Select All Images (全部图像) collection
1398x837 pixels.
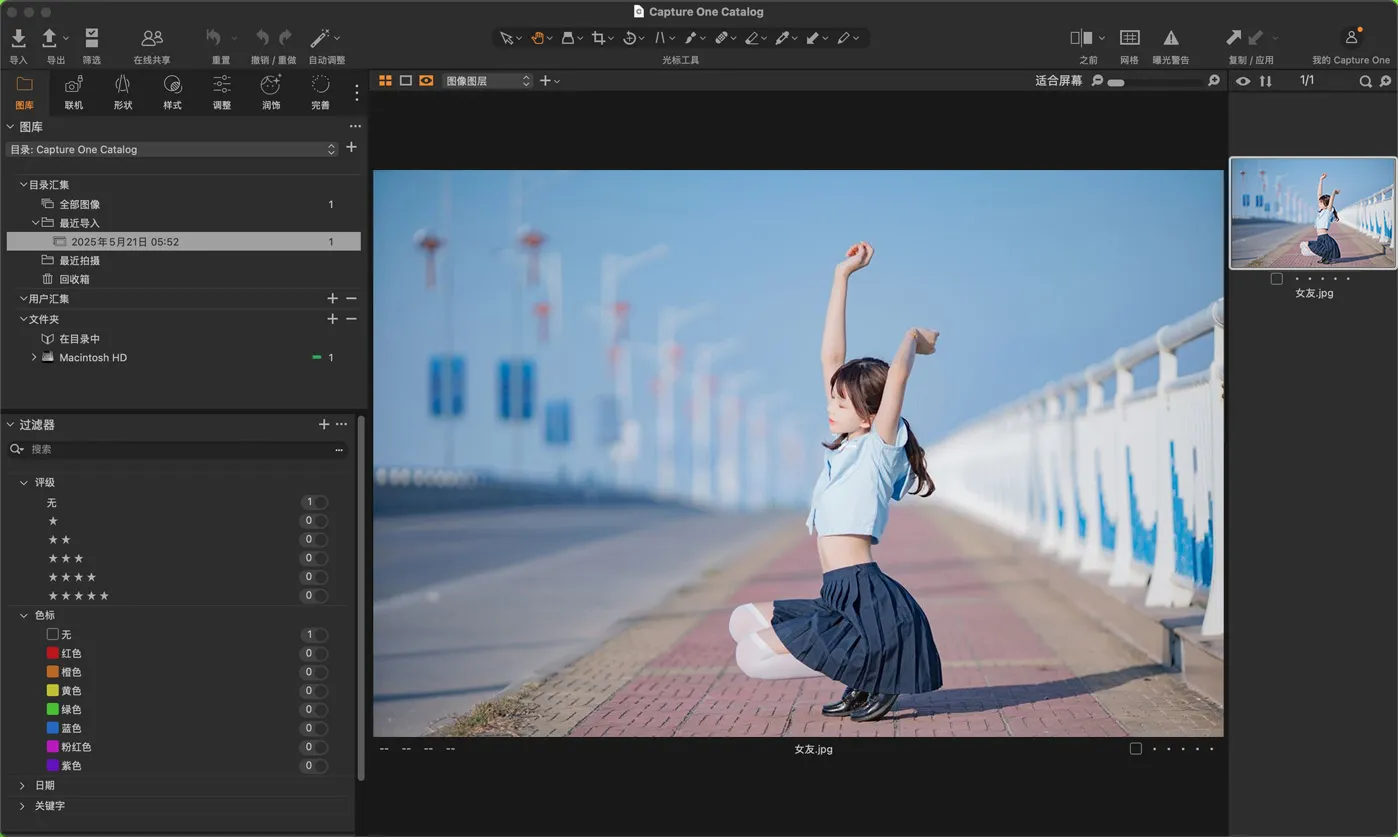click(x=79, y=204)
